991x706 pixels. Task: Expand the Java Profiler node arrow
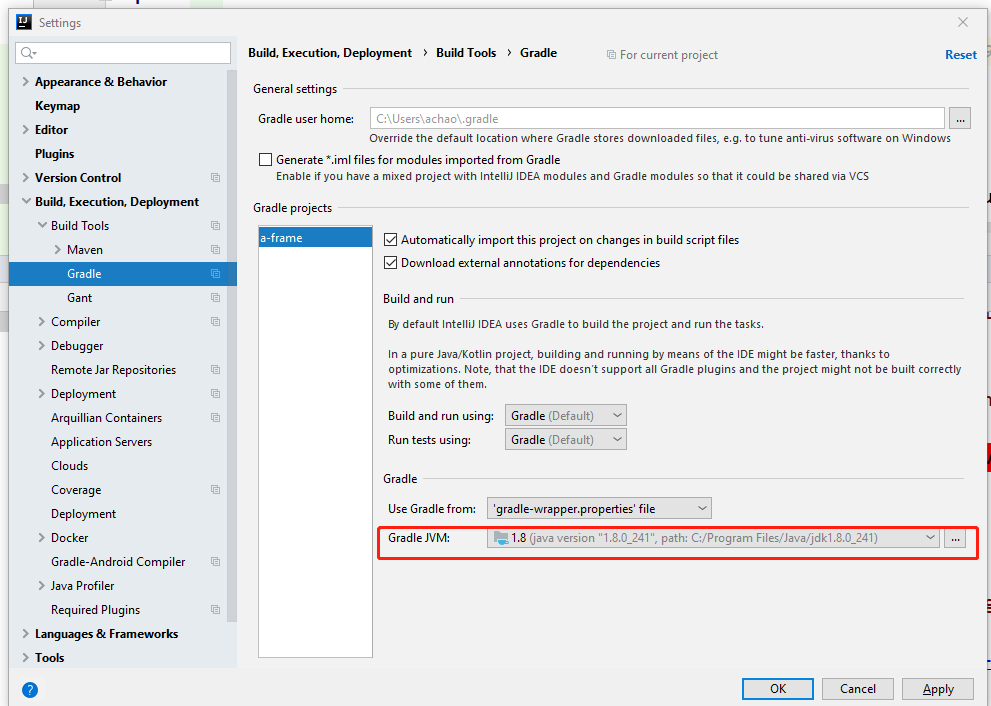(x=42, y=586)
